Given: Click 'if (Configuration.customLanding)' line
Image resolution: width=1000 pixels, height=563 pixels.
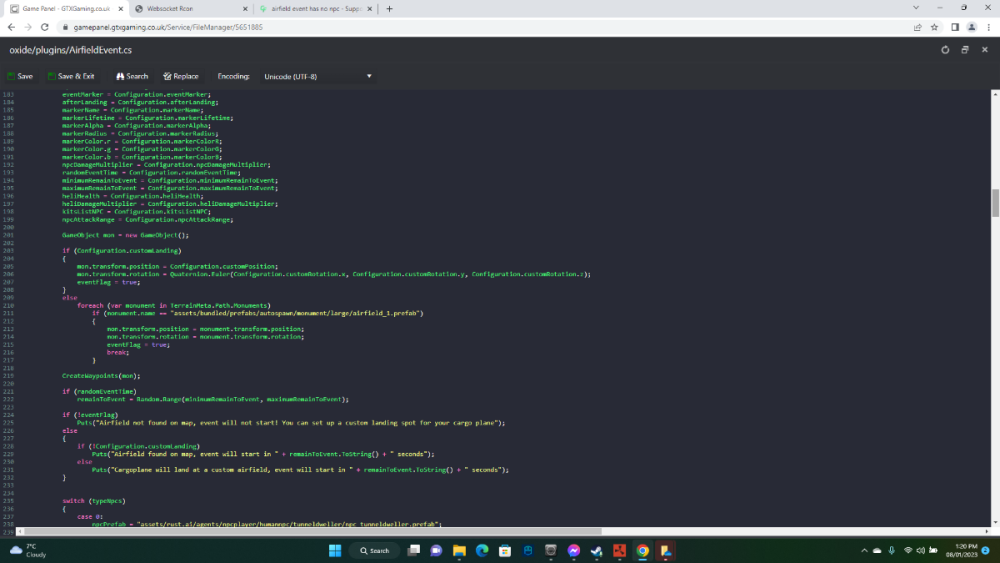Looking at the screenshot, I should click(121, 251).
